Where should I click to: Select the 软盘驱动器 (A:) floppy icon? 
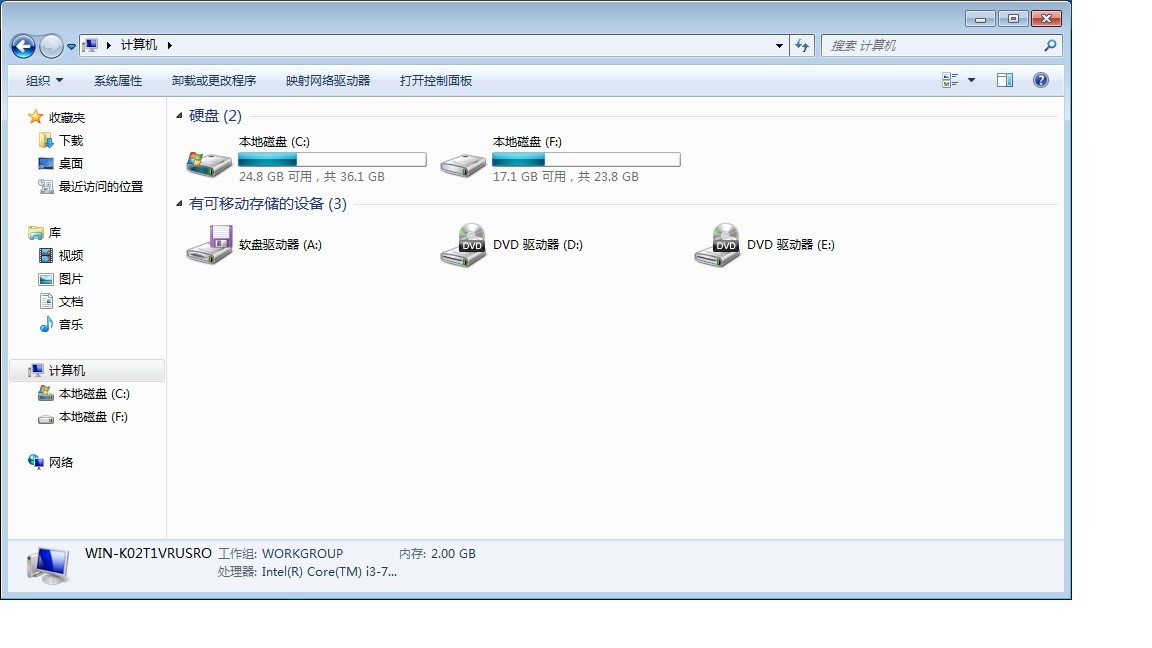[x=209, y=245]
